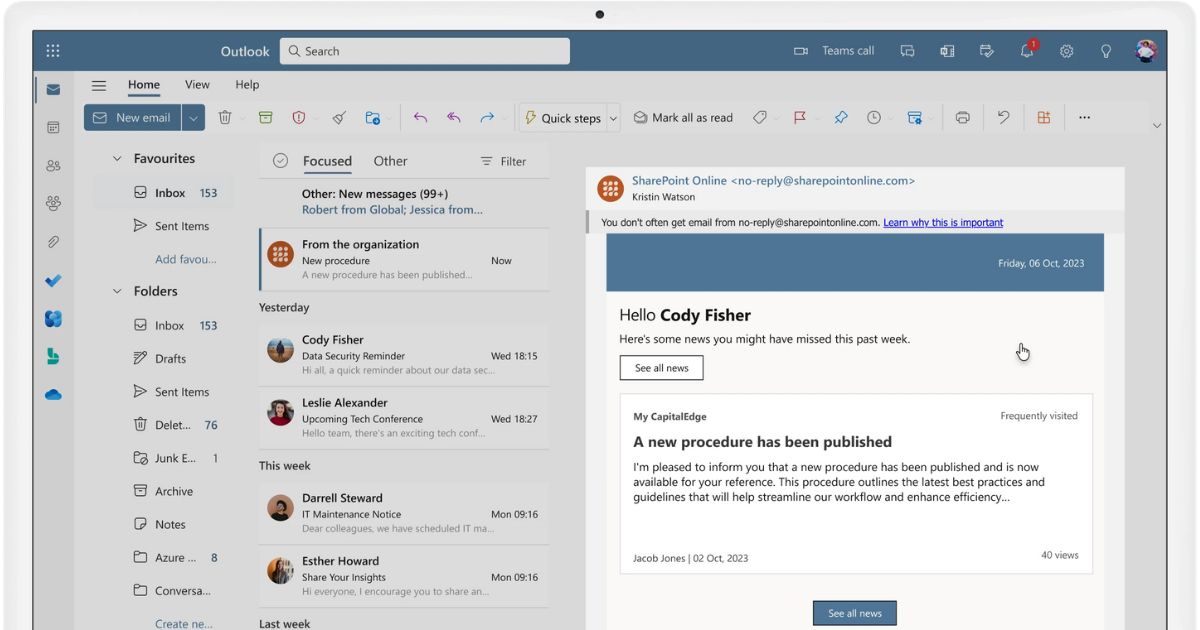Image resolution: width=1200 pixels, height=630 pixels.
Task: Pin the email using the pin icon
Action: [840, 118]
